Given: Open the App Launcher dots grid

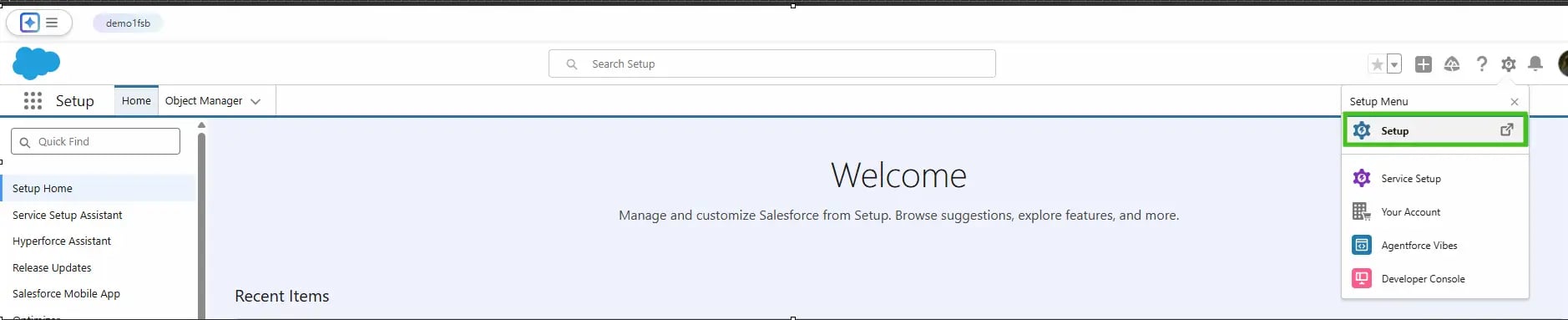Looking at the screenshot, I should point(33,101).
